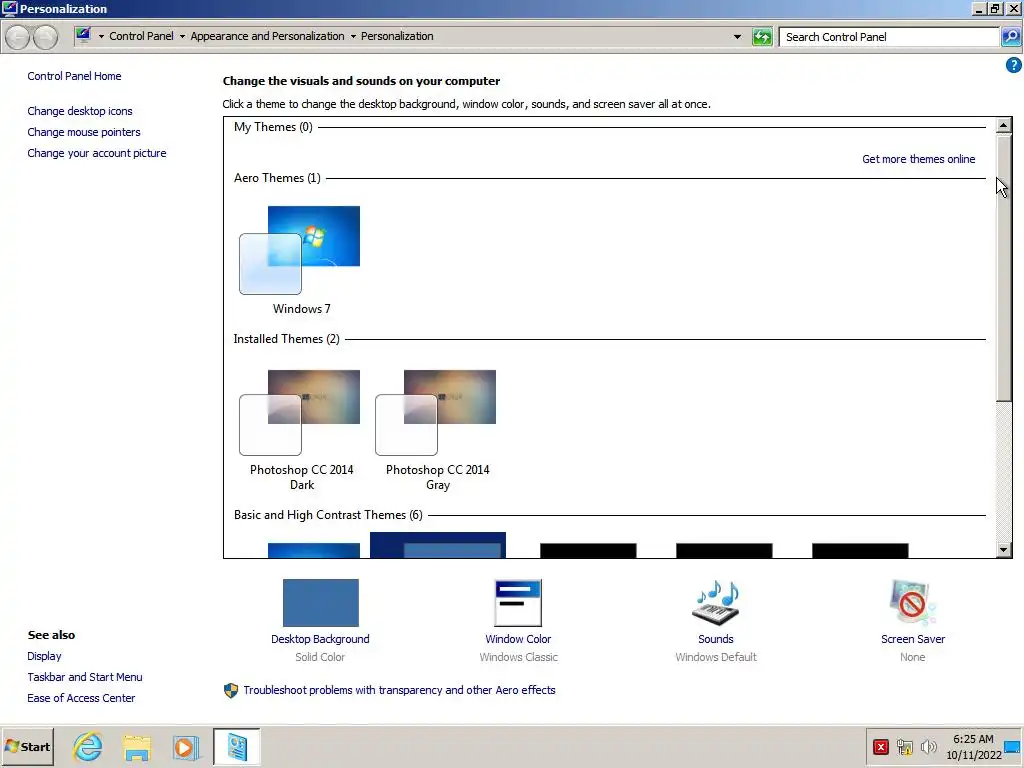
Task: Click the search magnifier icon
Action: pyautogui.click(x=1010, y=37)
